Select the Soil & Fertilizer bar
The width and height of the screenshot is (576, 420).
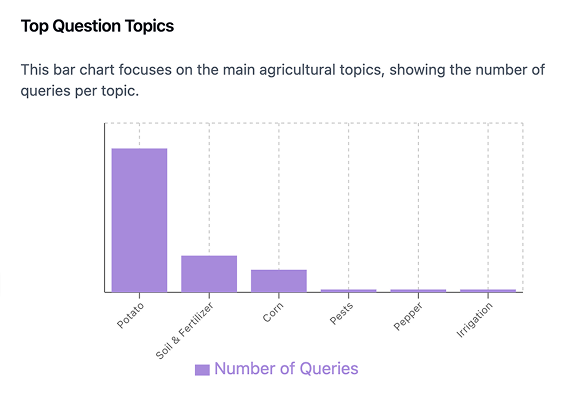(x=209, y=274)
